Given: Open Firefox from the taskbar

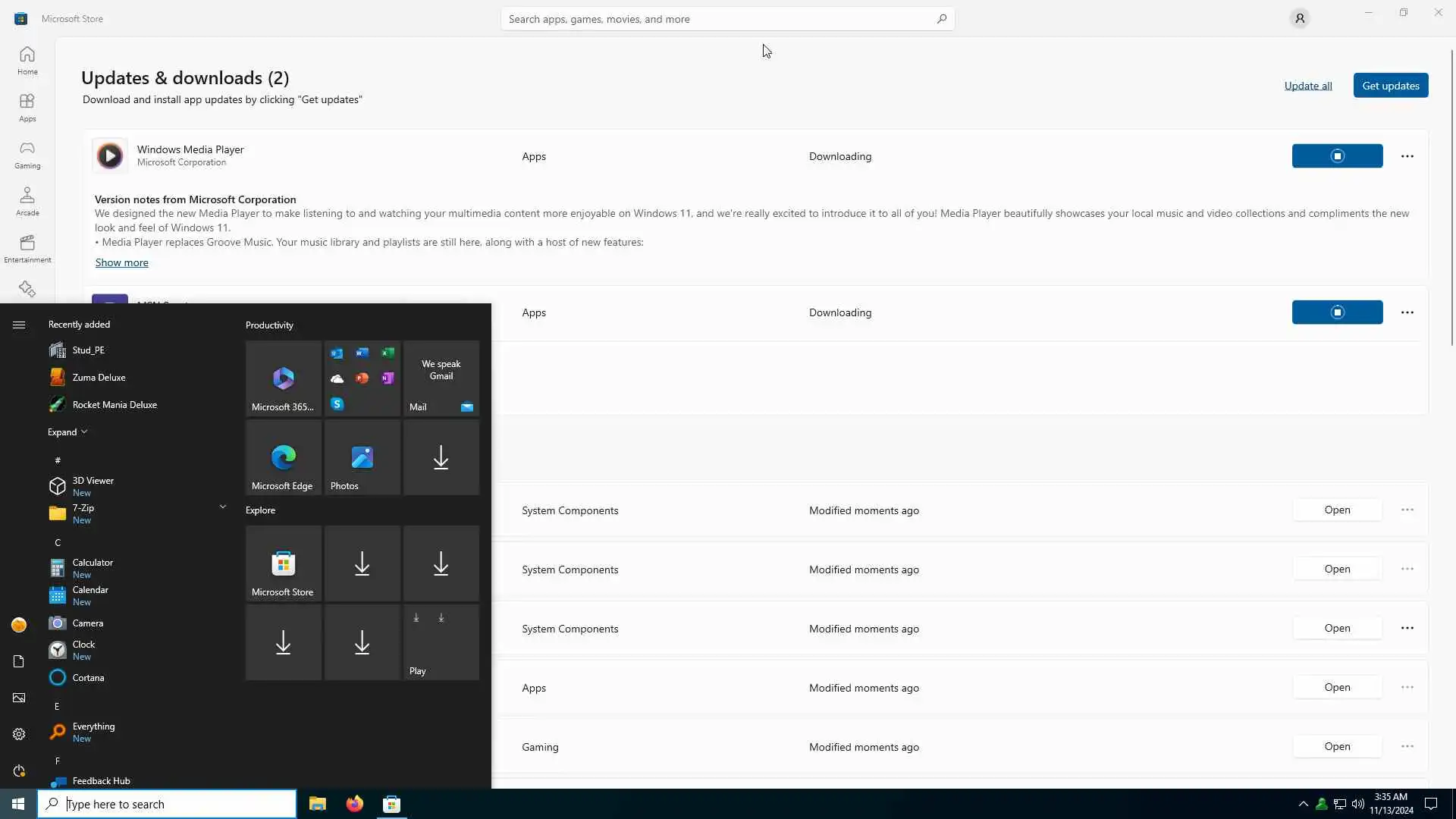Looking at the screenshot, I should point(354,804).
